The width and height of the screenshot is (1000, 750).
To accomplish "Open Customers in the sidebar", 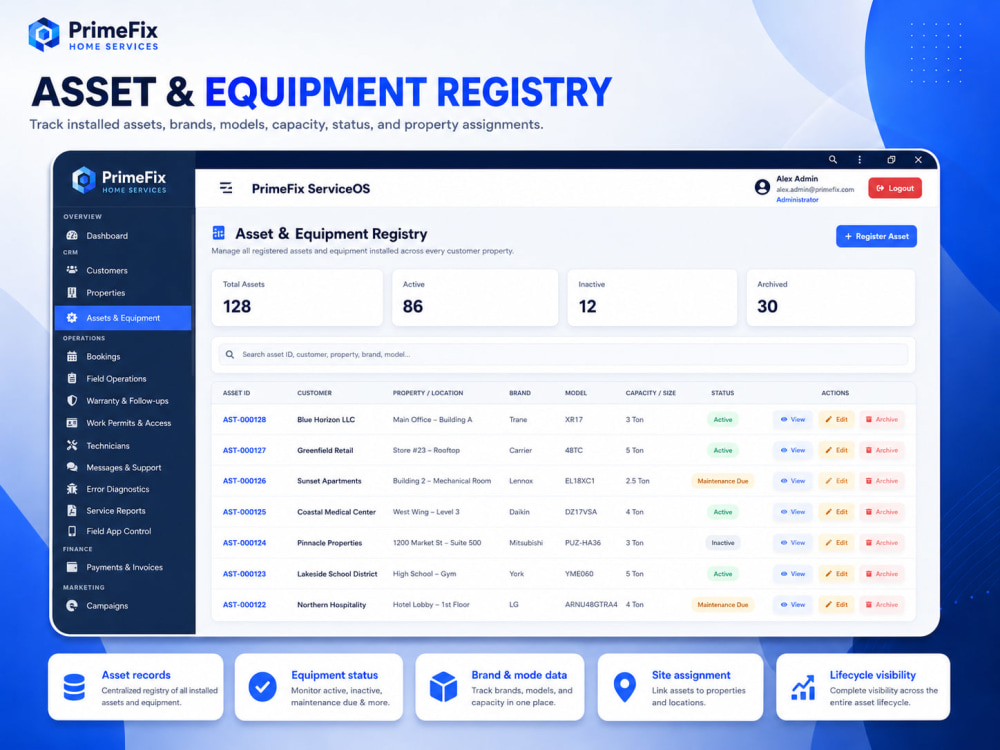I will click(x=107, y=270).
